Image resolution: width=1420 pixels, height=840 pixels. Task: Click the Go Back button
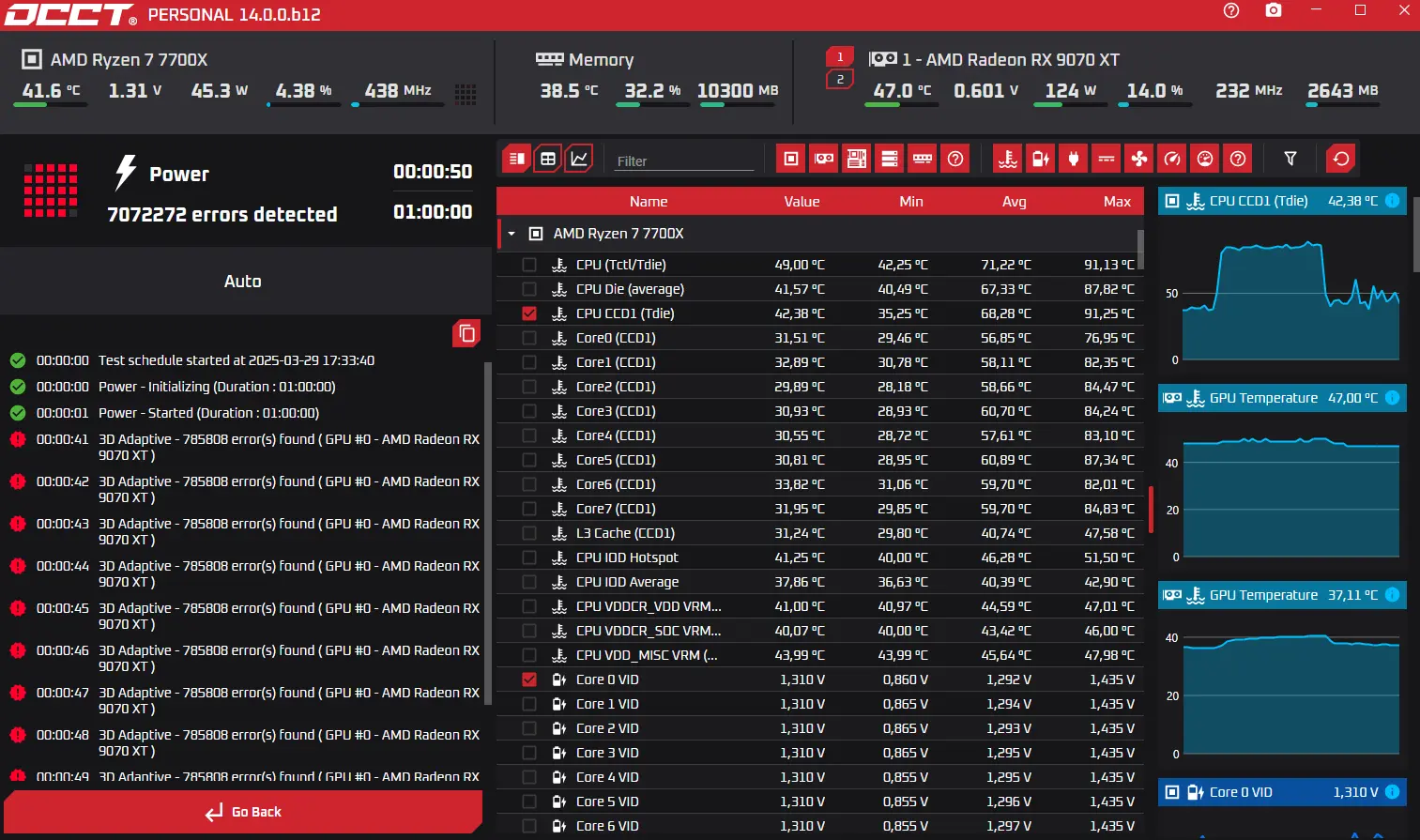tap(243, 812)
